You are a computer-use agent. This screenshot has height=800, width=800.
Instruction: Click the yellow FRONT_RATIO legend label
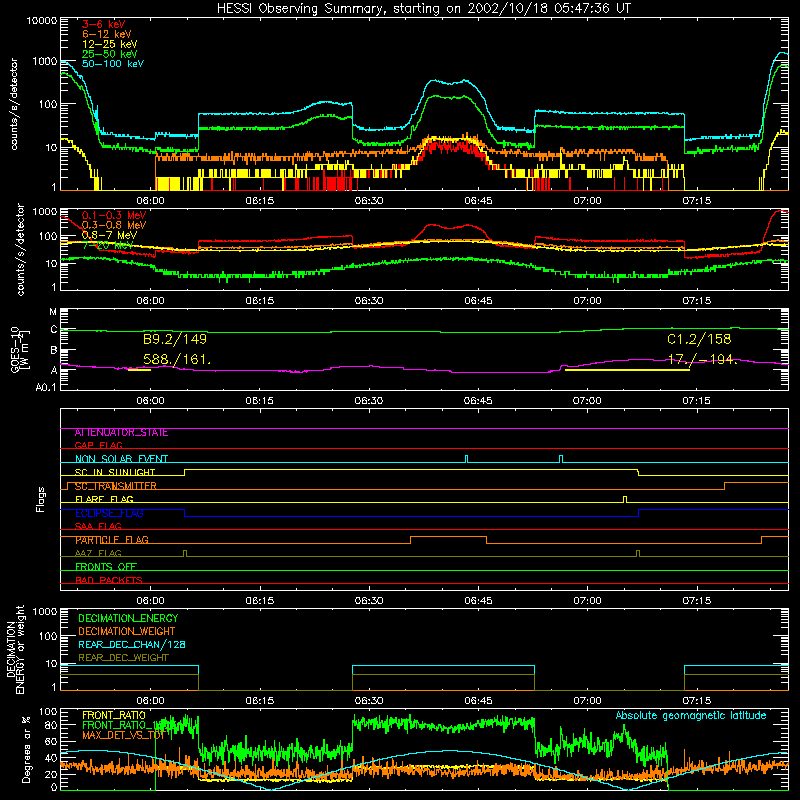coord(114,716)
